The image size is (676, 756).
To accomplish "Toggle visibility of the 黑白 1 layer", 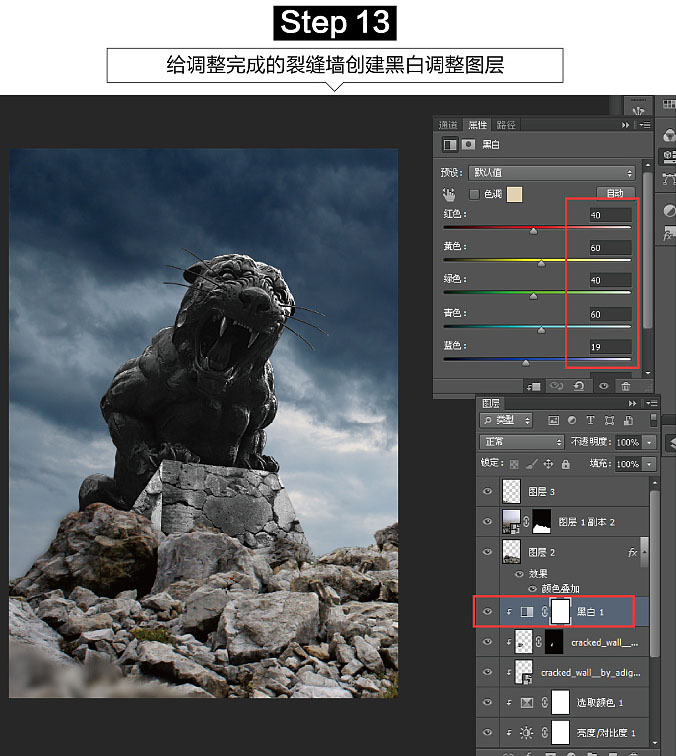I will click(x=487, y=611).
